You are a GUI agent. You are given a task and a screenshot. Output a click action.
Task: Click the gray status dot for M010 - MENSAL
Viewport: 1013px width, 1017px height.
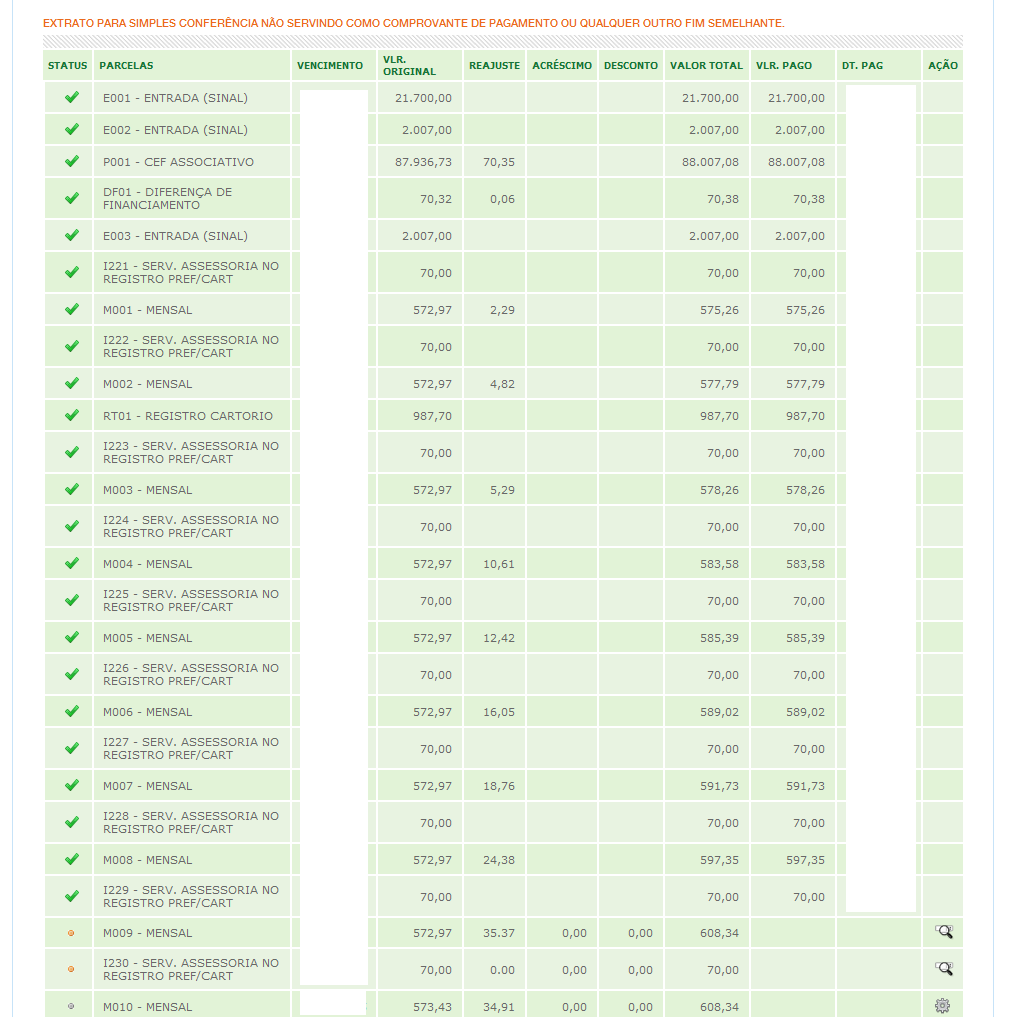click(71, 1007)
